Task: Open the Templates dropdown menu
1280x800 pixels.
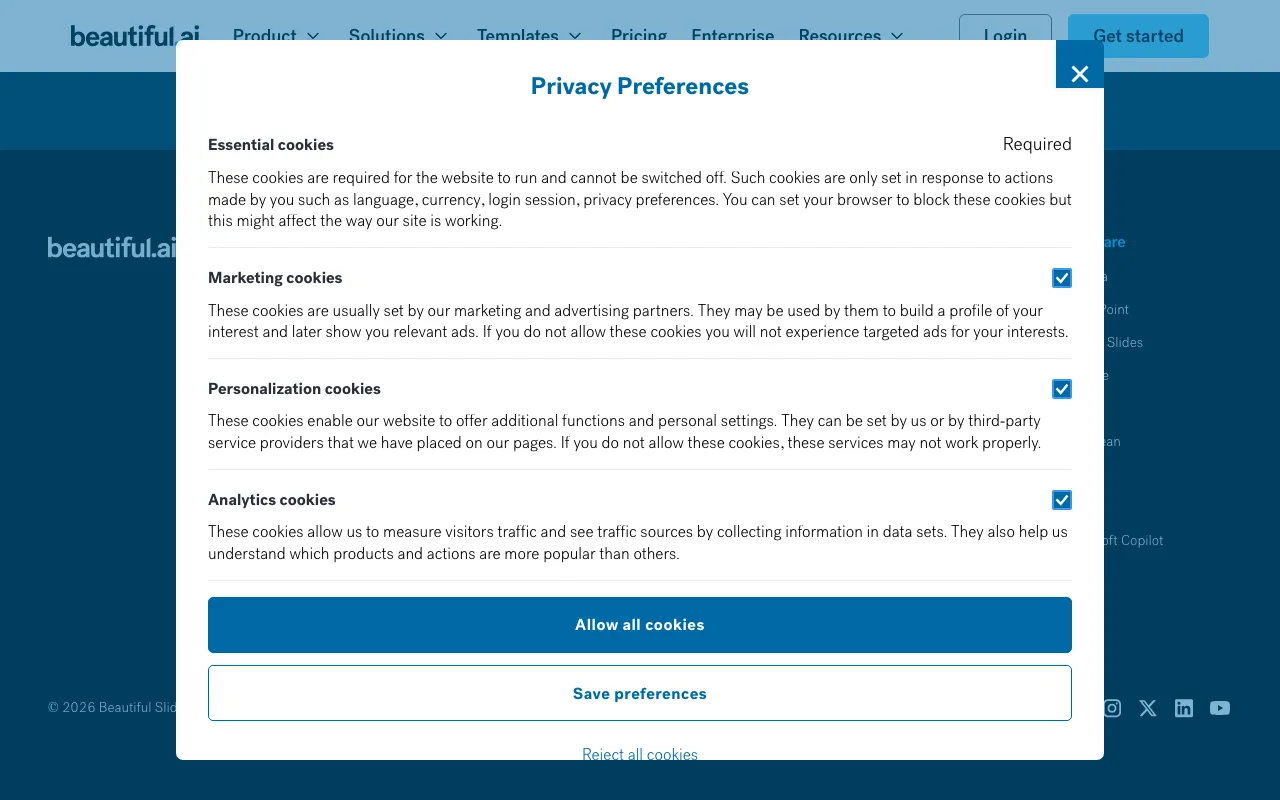Action: click(x=530, y=36)
